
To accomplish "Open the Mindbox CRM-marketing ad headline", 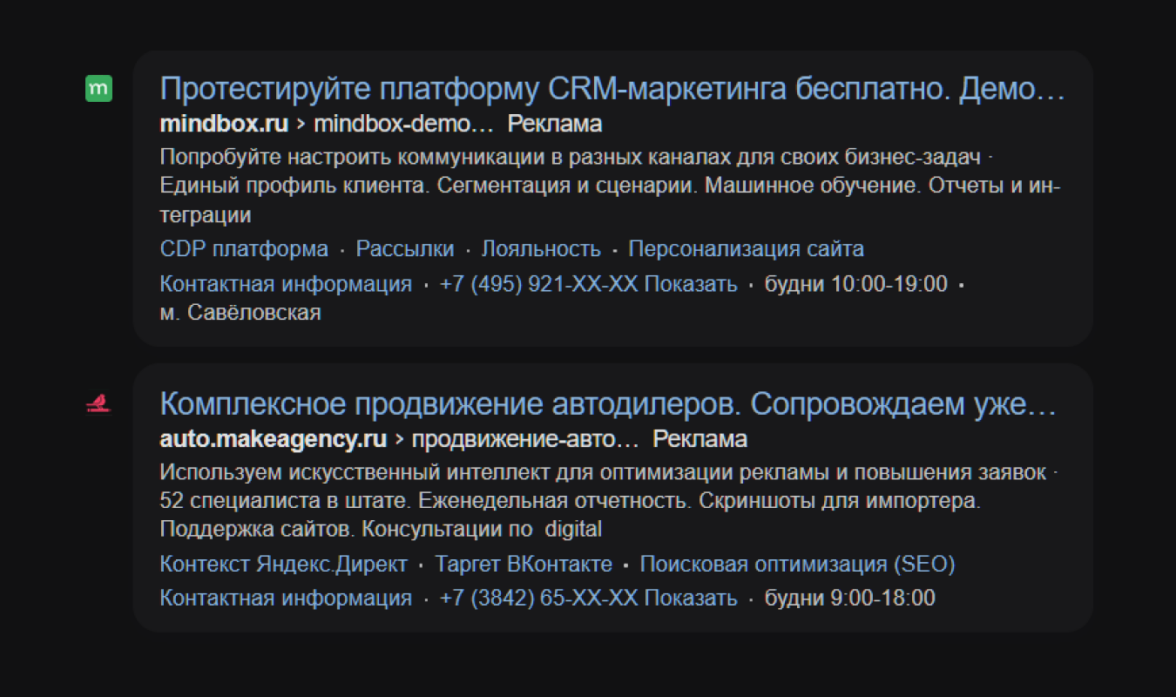I will (612, 89).
